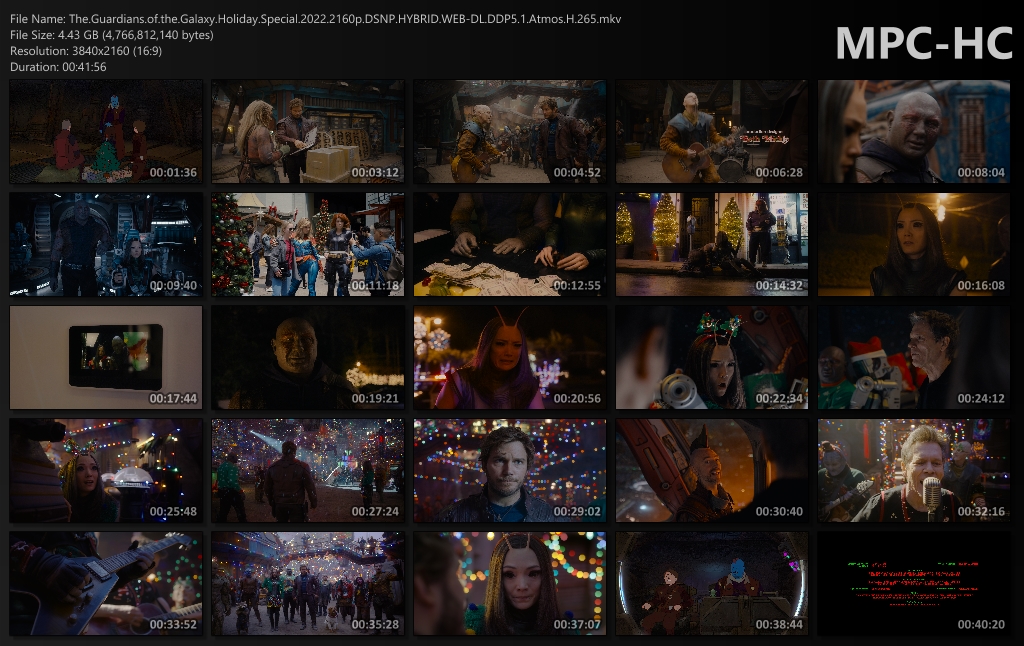Select the thumbnail stamped 00:04:52
Screen dimensions: 1024x646
(x=510, y=131)
